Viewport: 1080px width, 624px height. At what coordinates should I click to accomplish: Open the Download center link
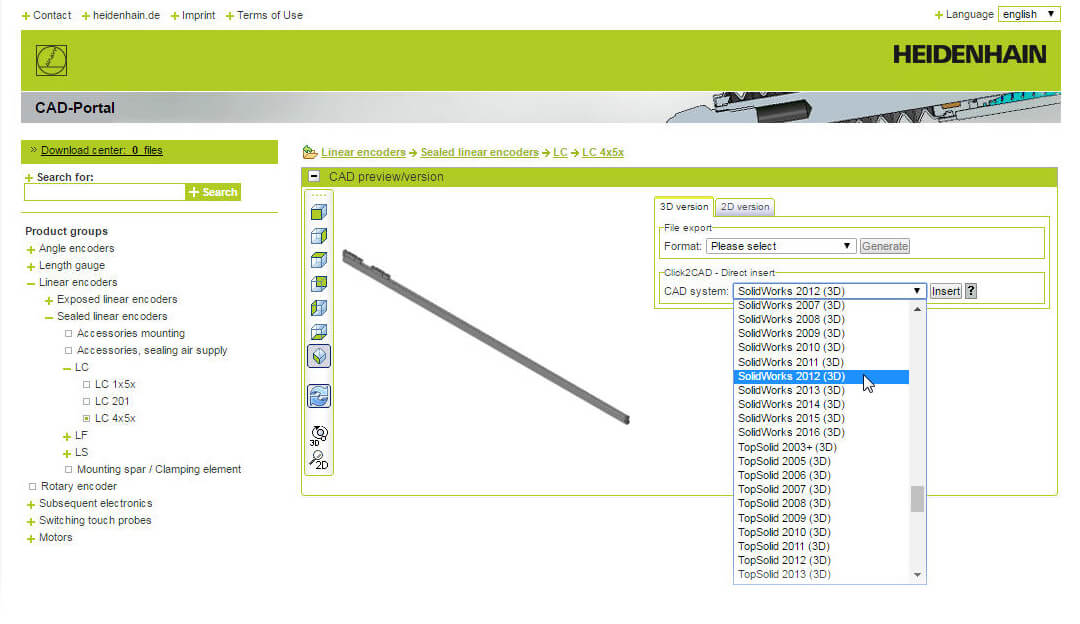(101, 150)
